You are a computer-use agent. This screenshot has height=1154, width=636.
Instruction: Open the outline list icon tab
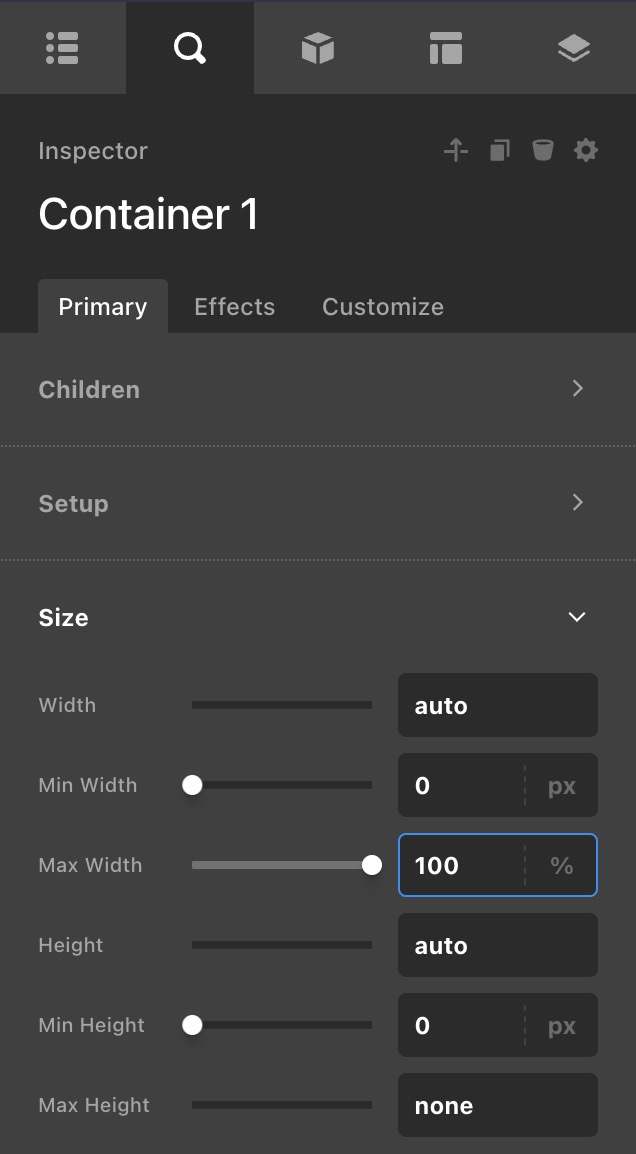(62, 48)
